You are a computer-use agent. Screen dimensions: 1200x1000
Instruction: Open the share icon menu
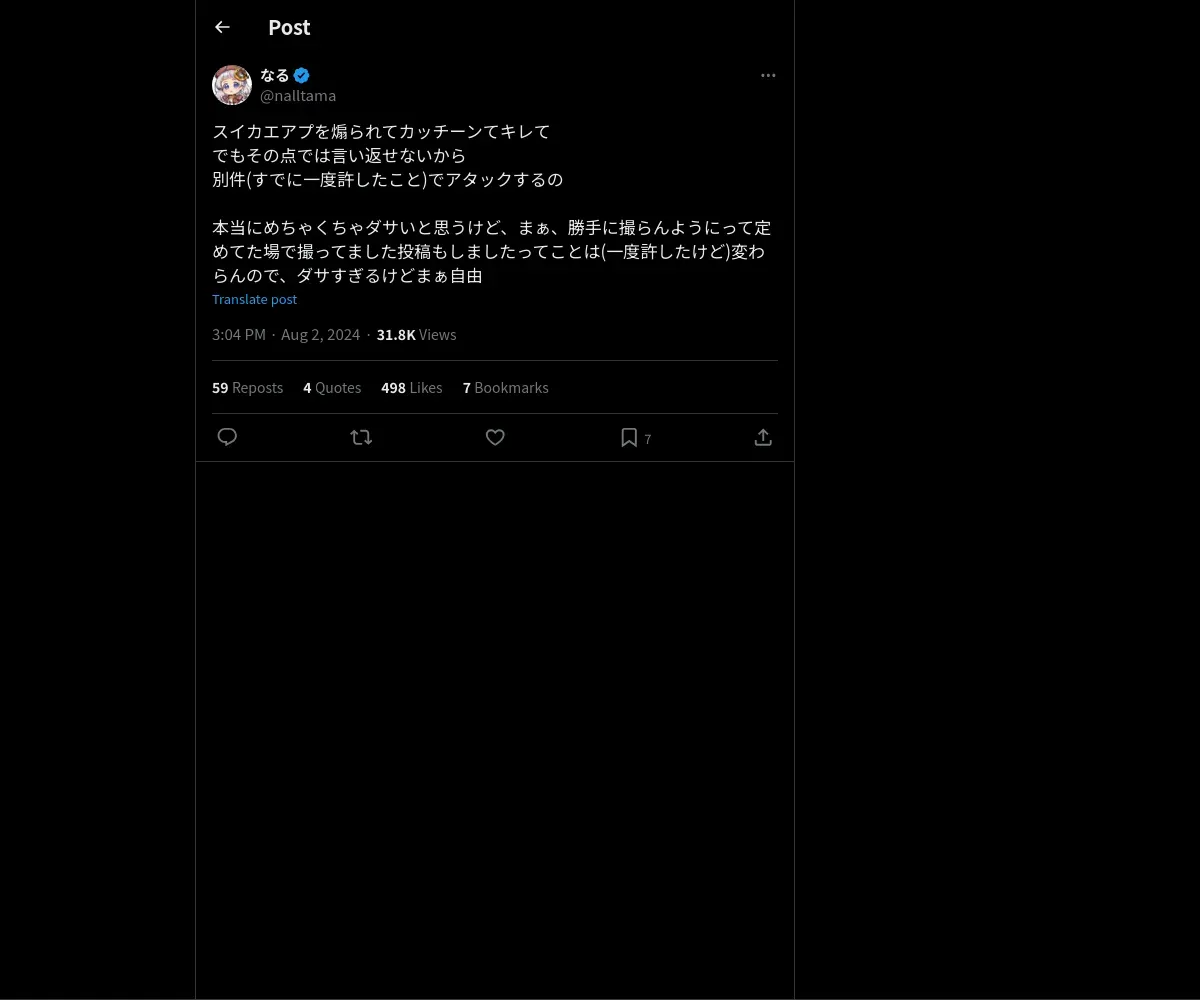(763, 437)
